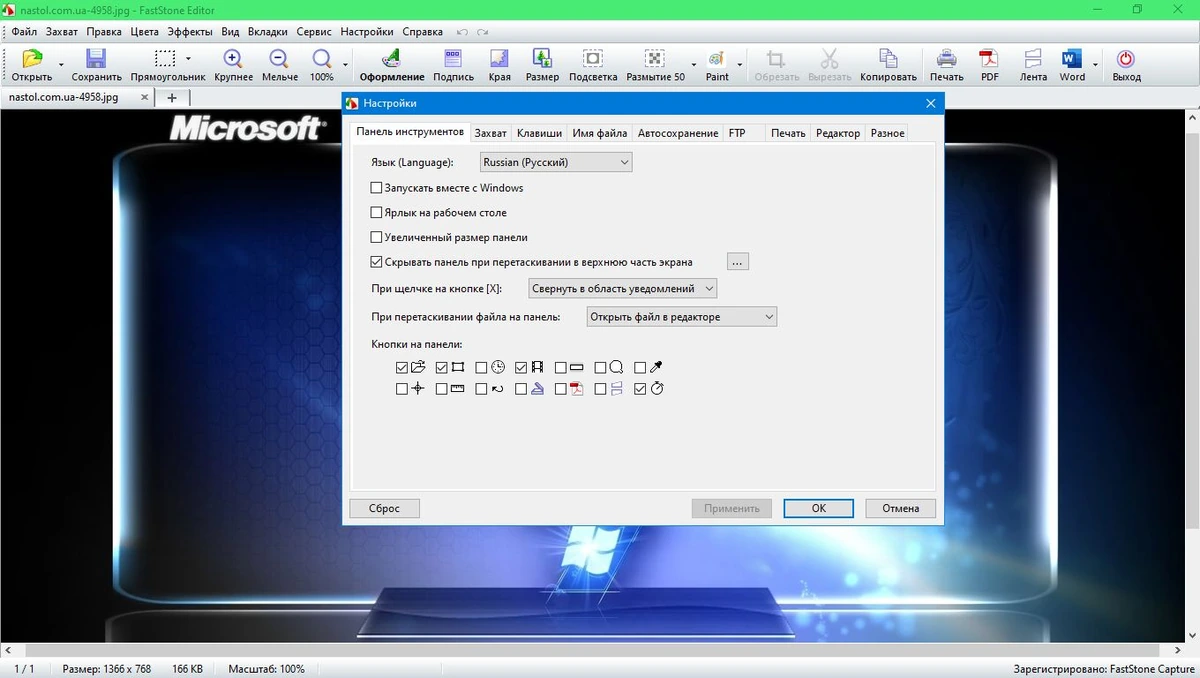Switch to the Клавиши settings tab
Image resolution: width=1200 pixels, height=678 pixels.
[539, 133]
